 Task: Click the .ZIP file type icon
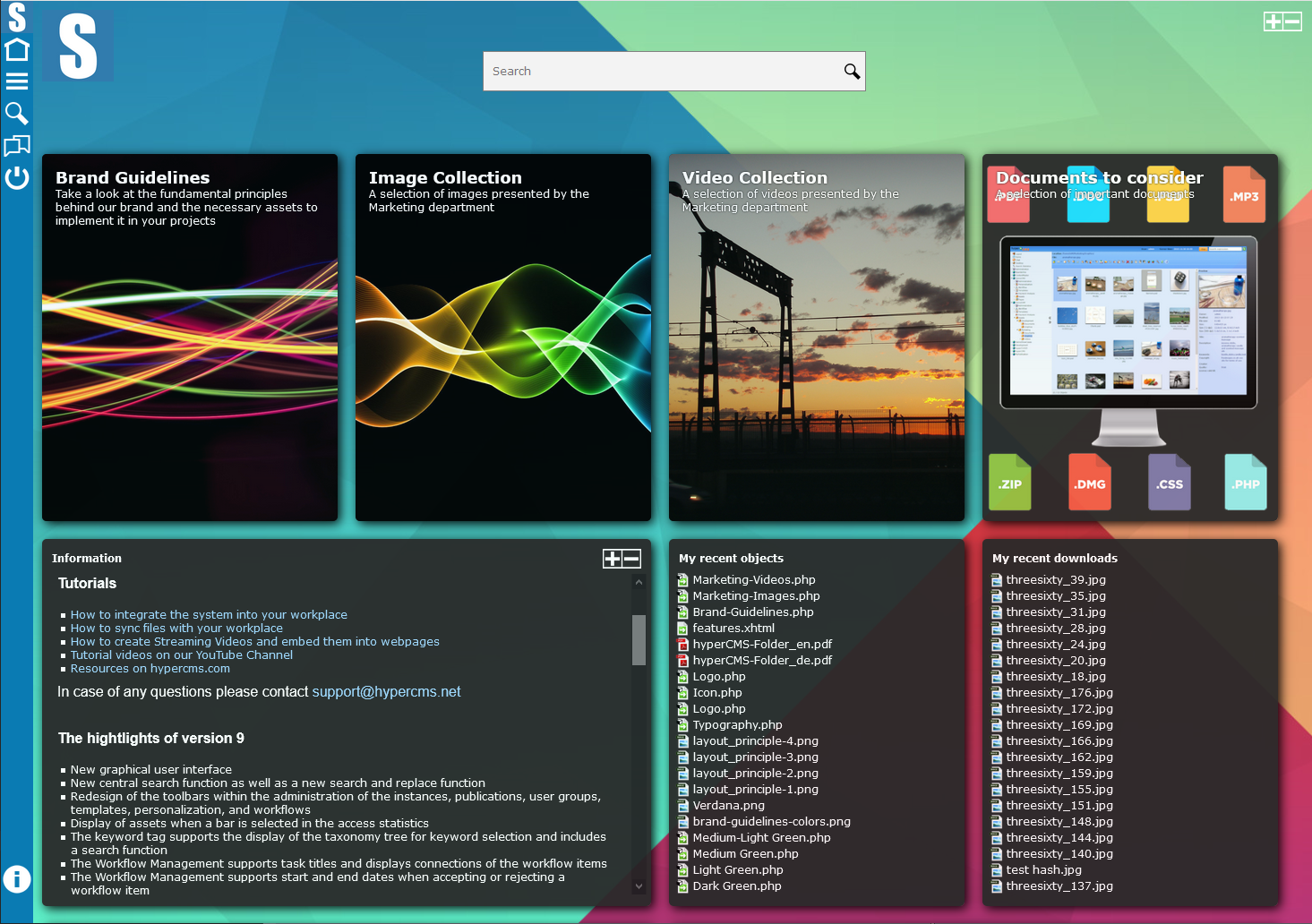click(x=1009, y=482)
